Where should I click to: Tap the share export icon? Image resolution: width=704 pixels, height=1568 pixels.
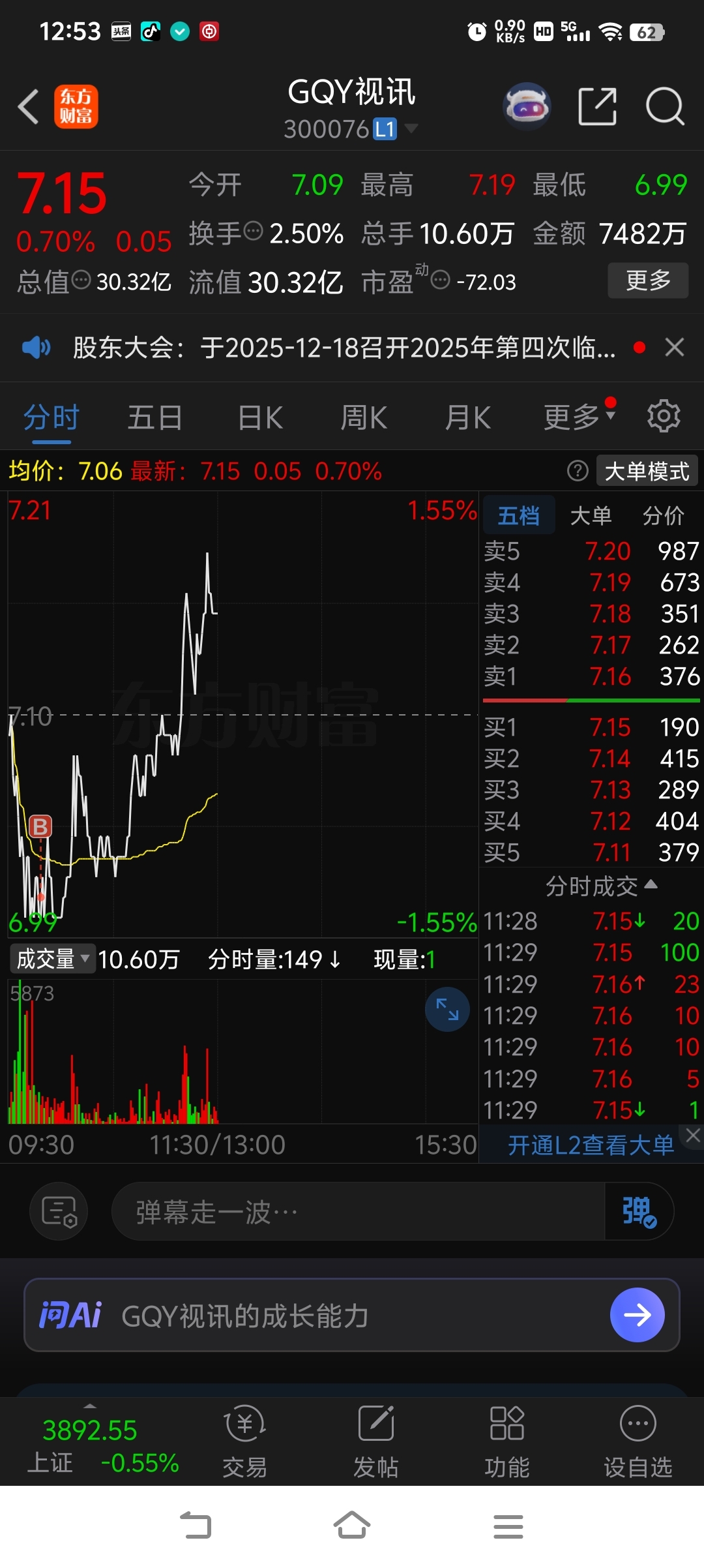tap(597, 106)
